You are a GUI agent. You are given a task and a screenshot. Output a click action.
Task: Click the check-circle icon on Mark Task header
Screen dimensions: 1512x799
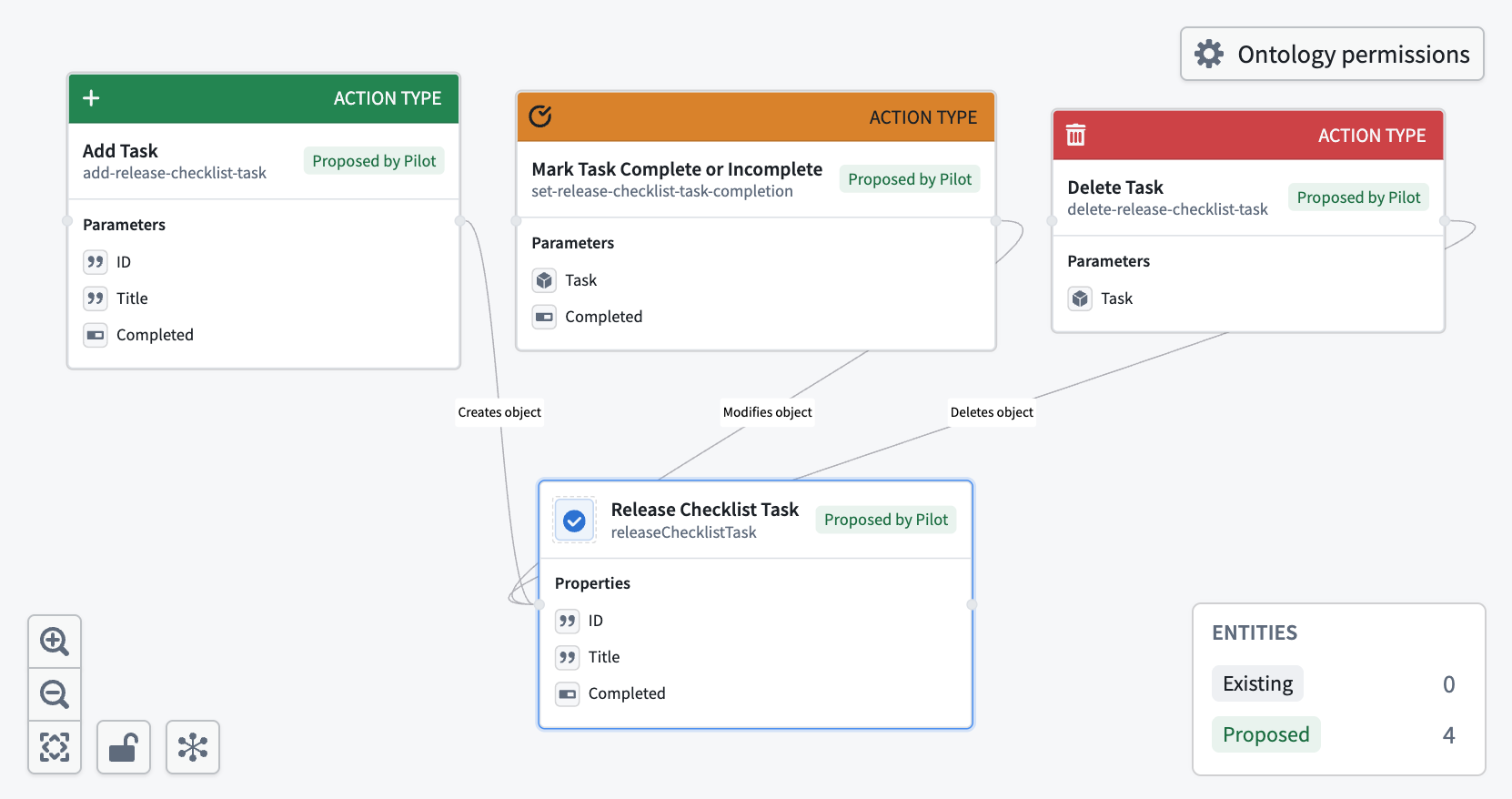click(540, 116)
